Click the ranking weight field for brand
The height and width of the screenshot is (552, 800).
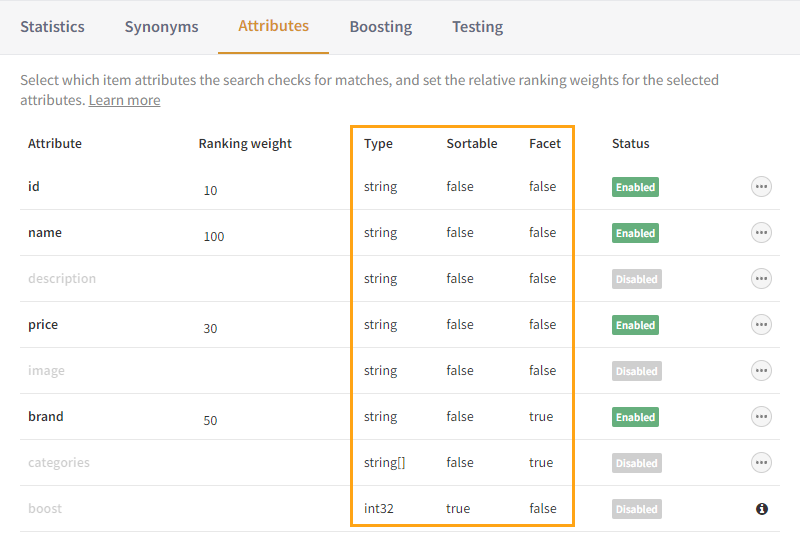(x=211, y=421)
